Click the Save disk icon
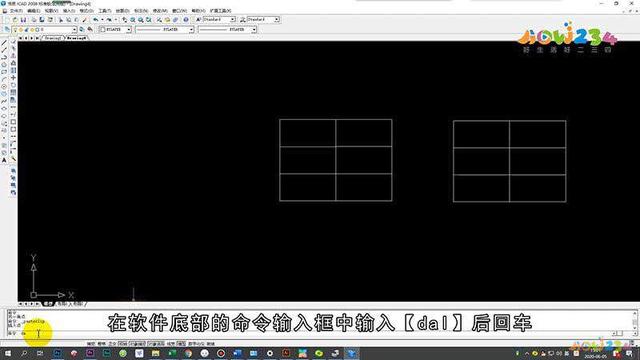 (23, 20)
